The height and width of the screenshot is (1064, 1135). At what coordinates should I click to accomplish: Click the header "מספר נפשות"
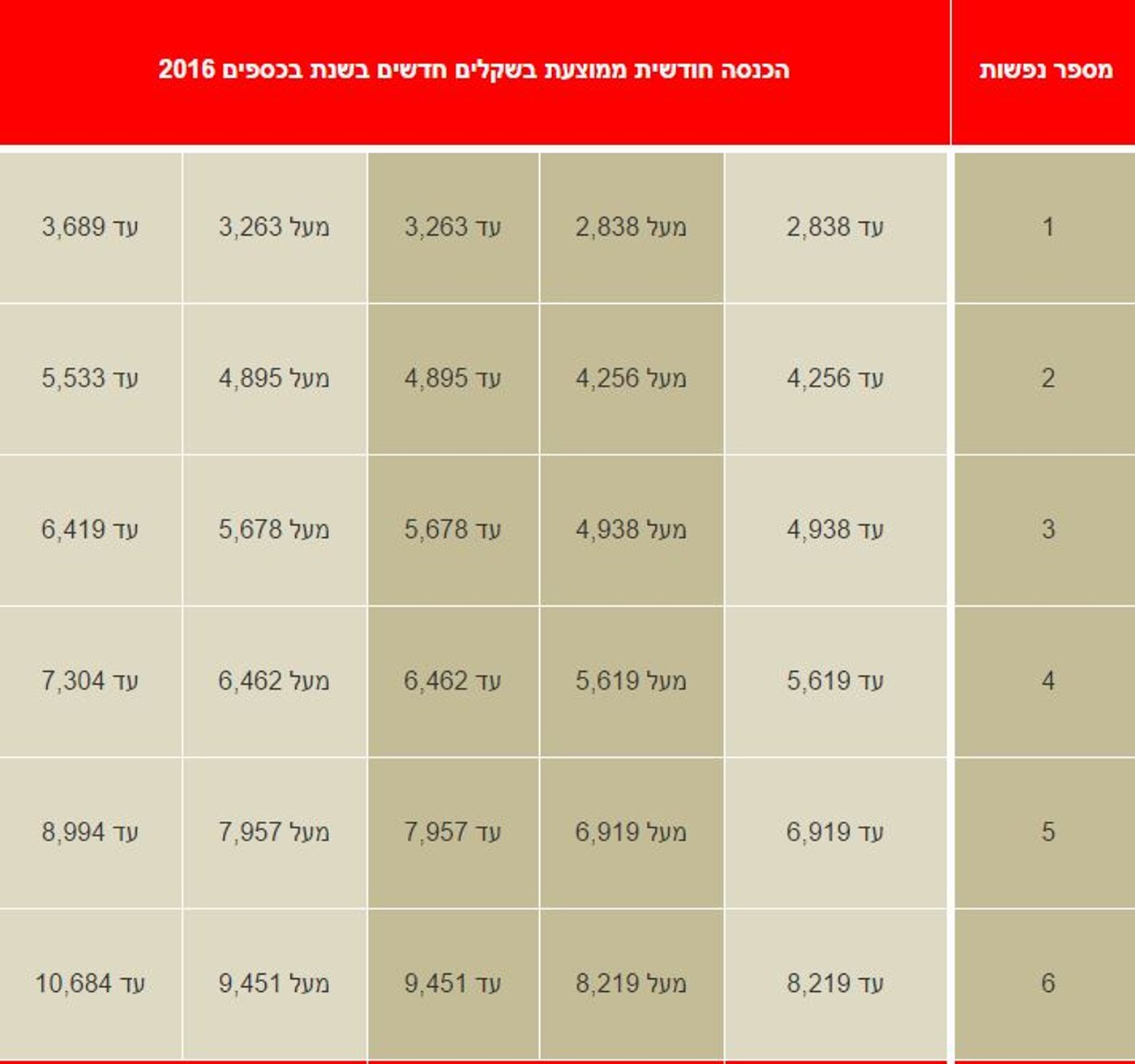1045,71
